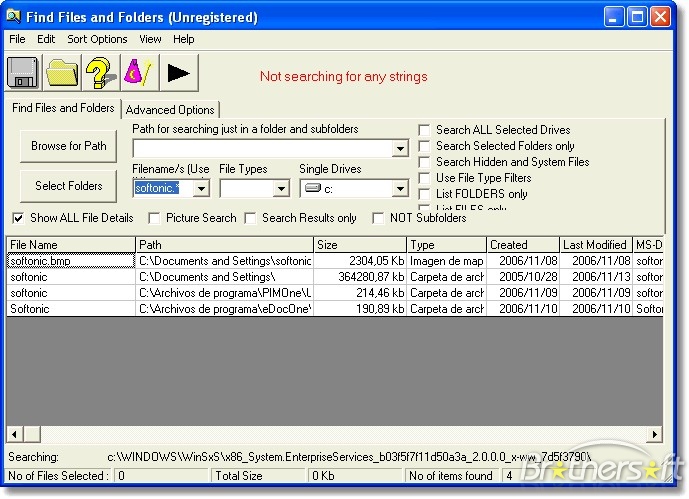689x499 pixels.
Task: Click created date 2005/10/28
Action: coord(523,277)
